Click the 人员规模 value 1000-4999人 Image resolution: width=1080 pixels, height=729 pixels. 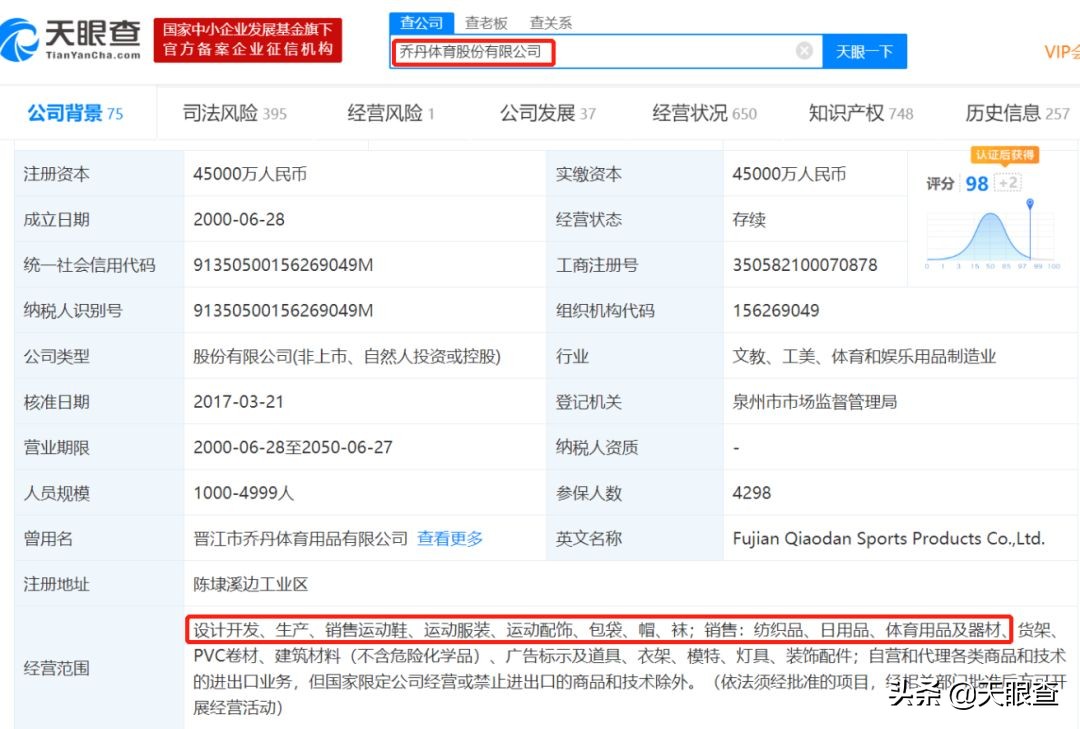pos(244,493)
